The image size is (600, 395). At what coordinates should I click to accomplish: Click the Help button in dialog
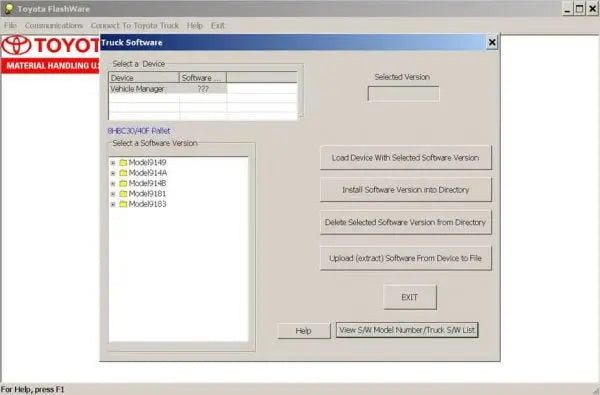click(x=304, y=331)
